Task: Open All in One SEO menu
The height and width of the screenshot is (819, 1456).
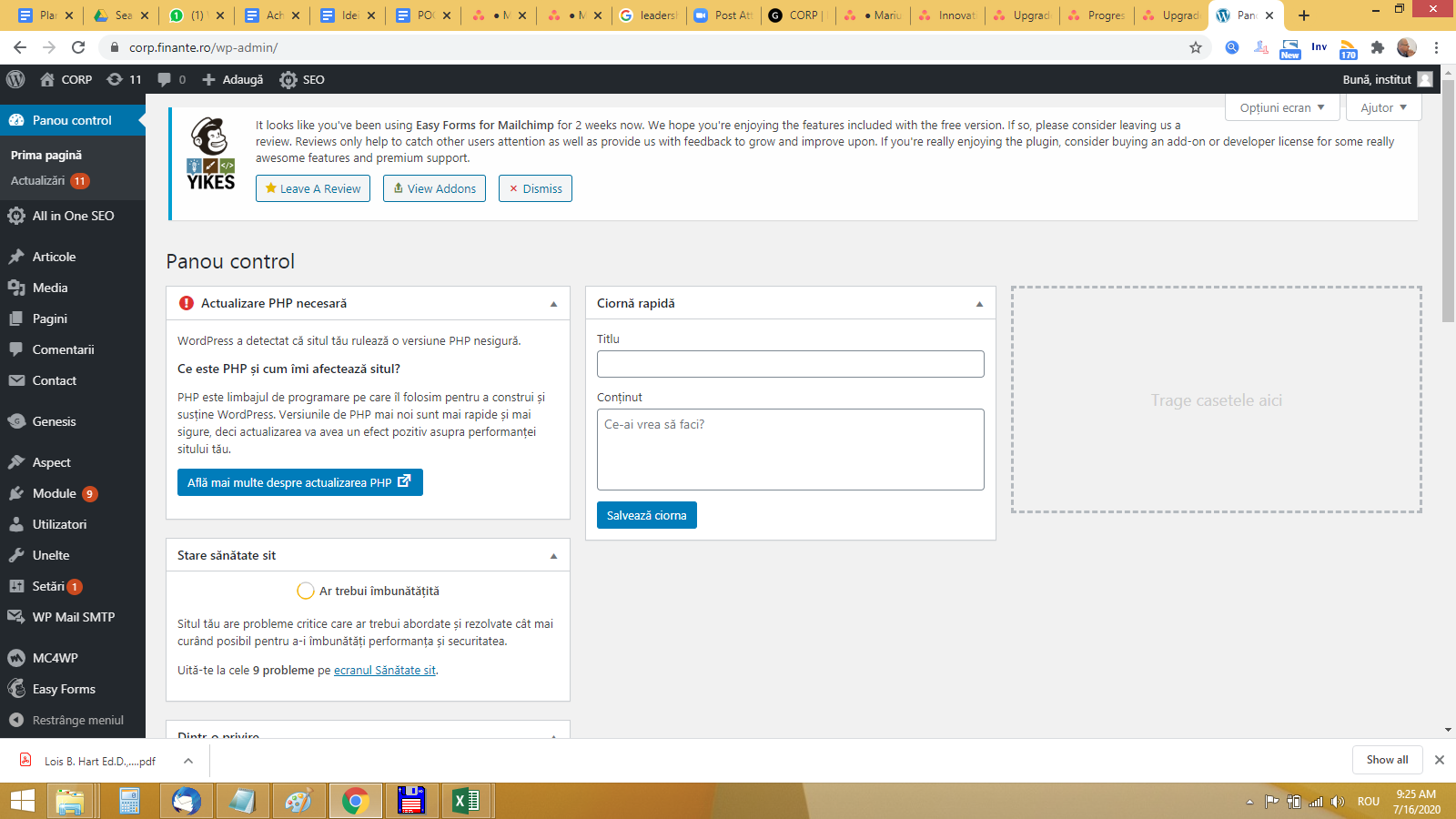Action: (73, 216)
